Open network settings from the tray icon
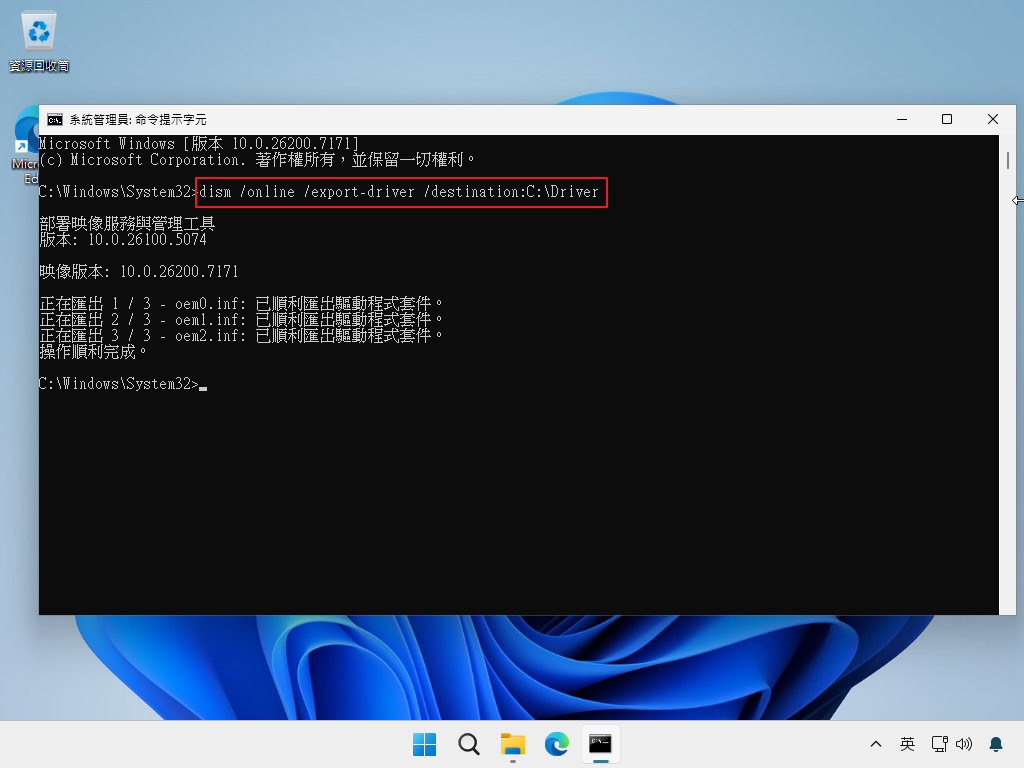Image resolution: width=1024 pixels, height=768 pixels. [x=940, y=744]
